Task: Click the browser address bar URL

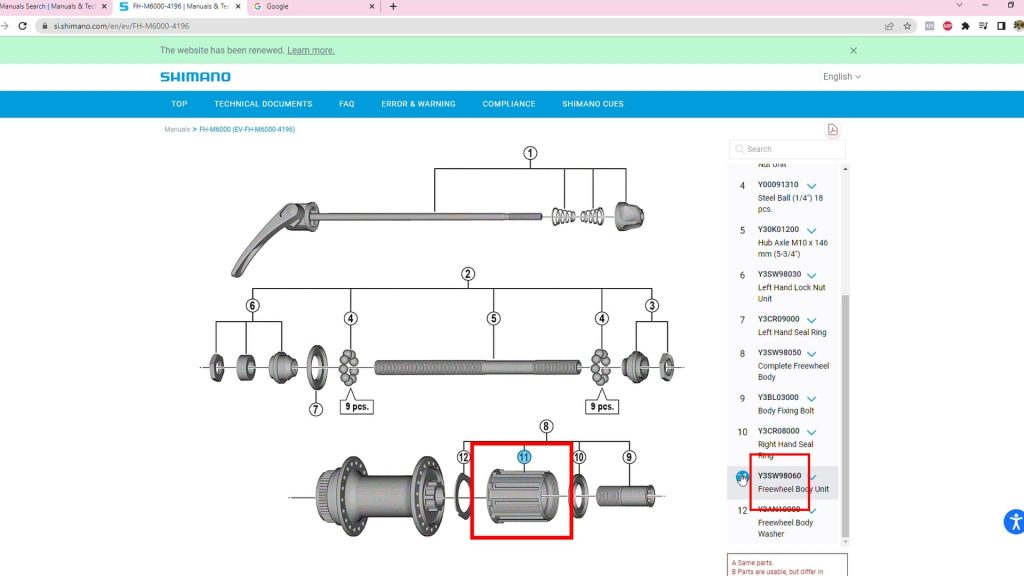Action: pos(121,26)
